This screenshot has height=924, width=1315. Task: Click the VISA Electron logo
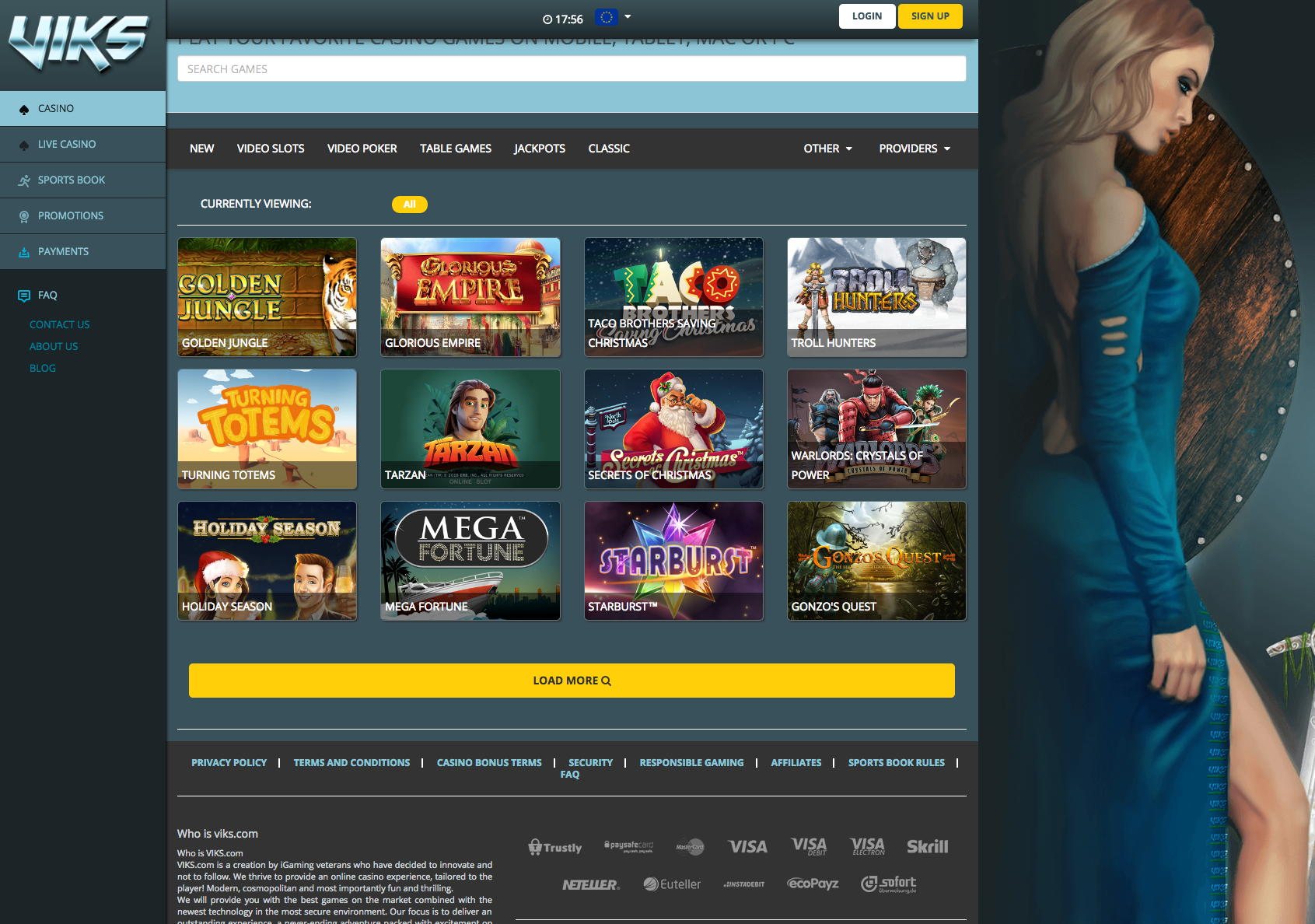(868, 846)
